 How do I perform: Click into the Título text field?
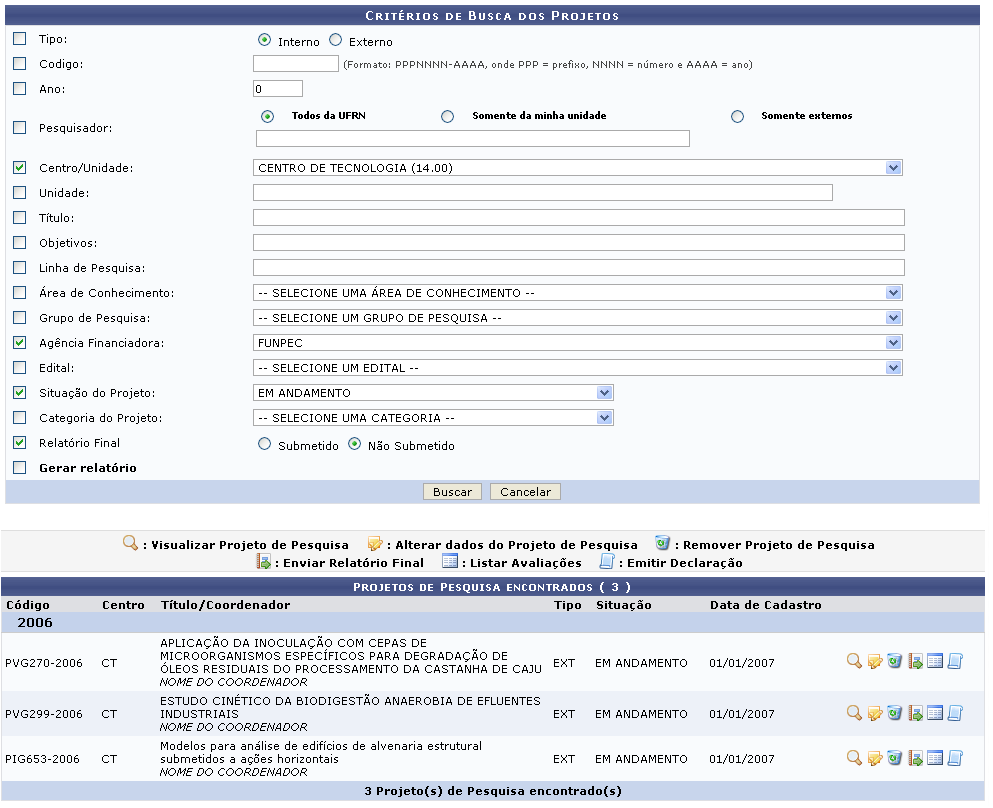click(x=578, y=218)
